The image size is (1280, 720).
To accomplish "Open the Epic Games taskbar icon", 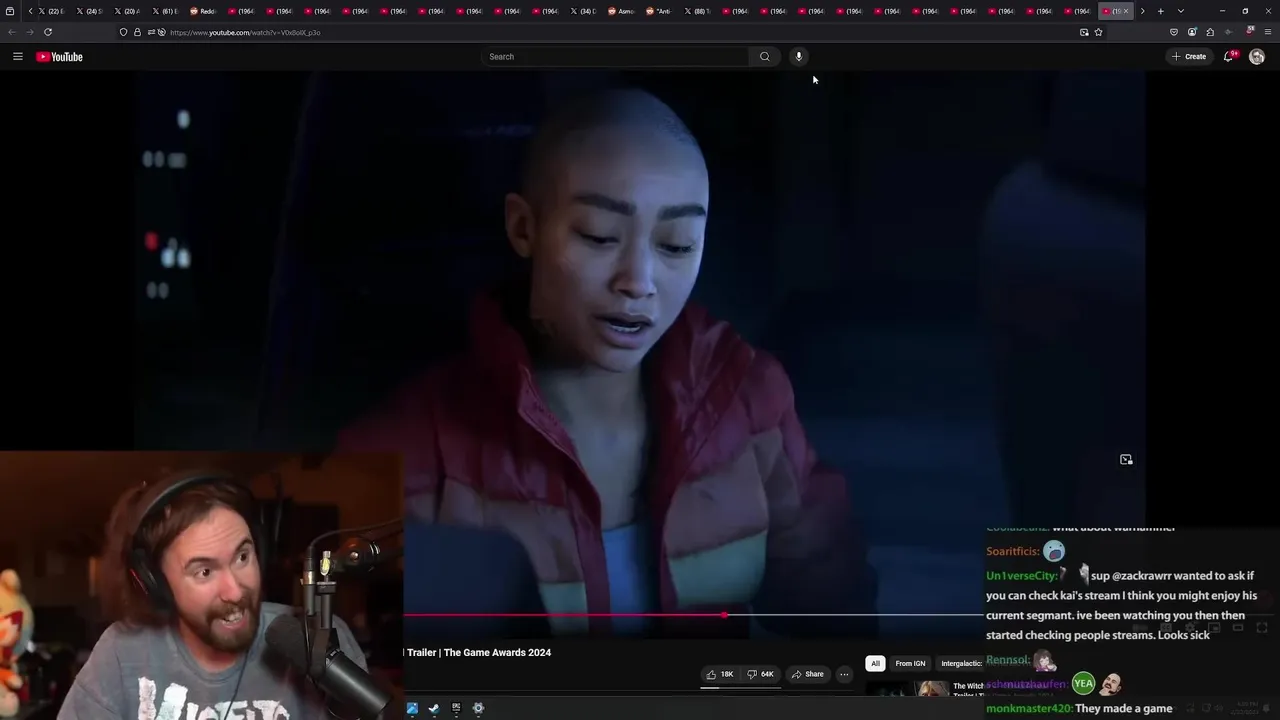I will (456, 709).
